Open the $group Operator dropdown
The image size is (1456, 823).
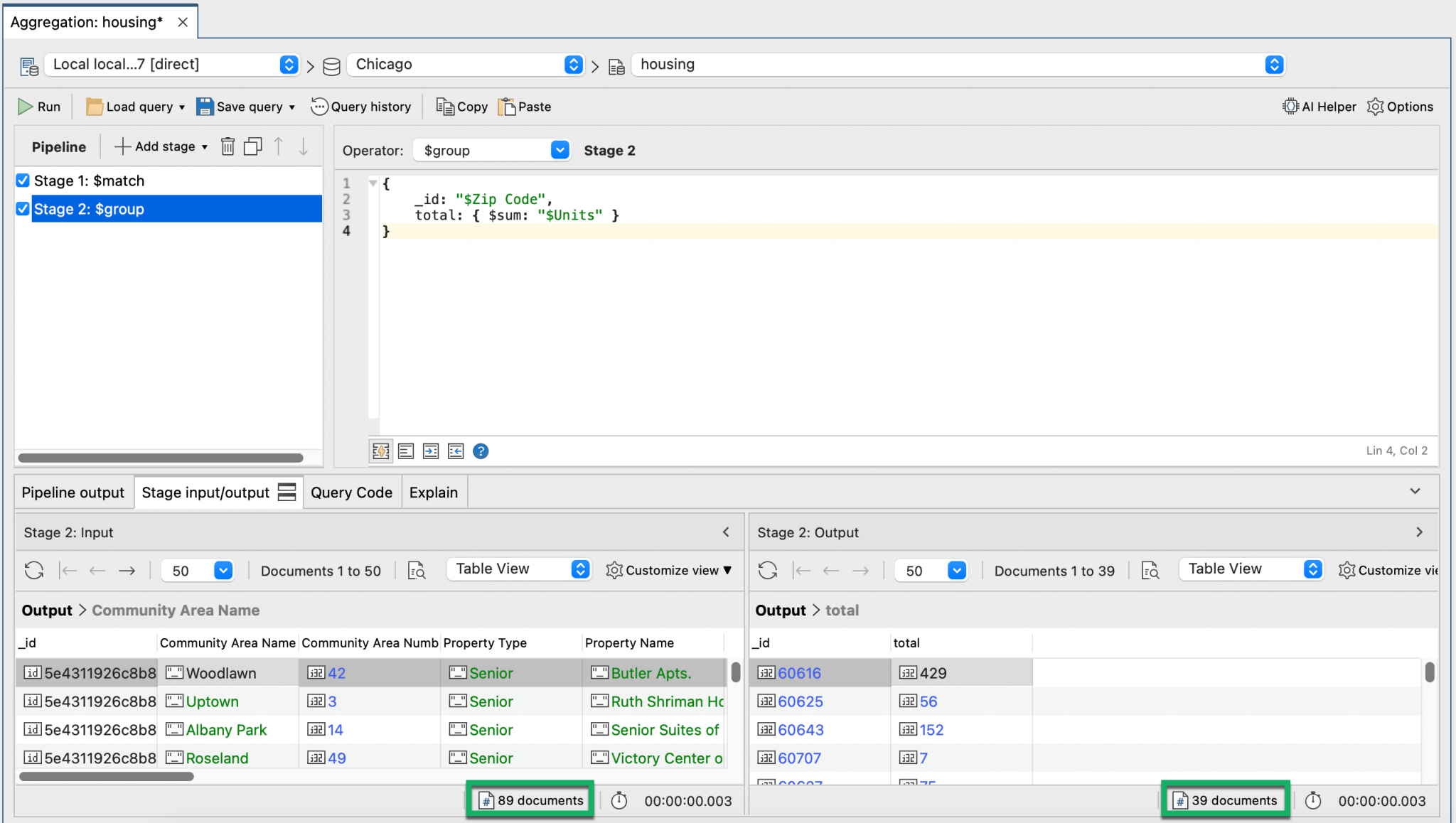point(560,150)
